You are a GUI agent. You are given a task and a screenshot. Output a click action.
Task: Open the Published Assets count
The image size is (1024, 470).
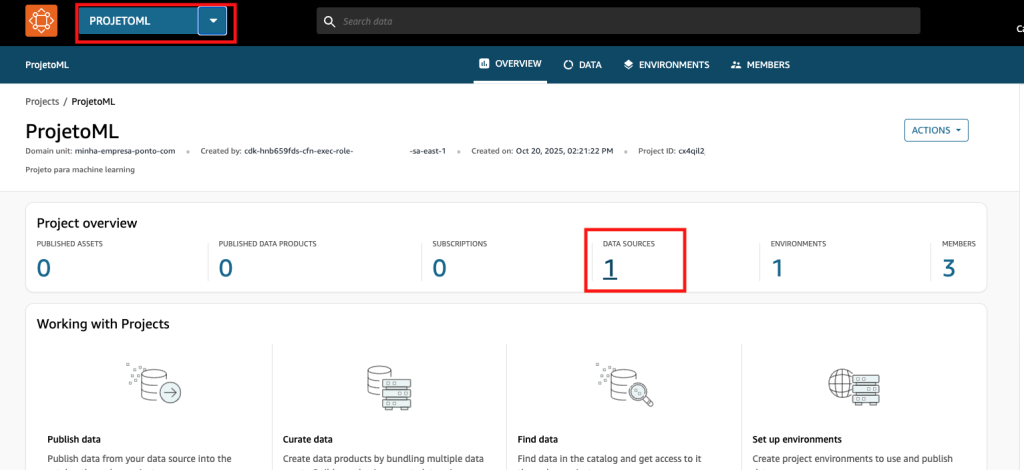coord(43,267)
